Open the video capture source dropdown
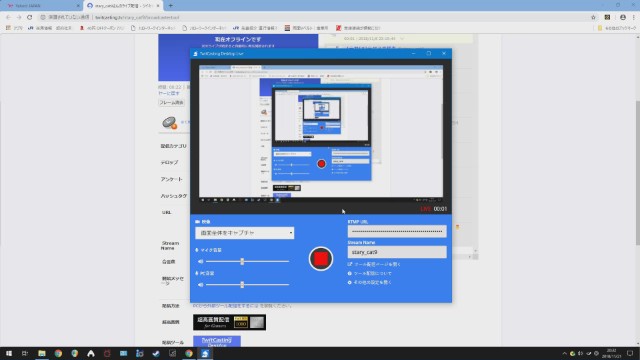The height and width of the screenshot is (360, 640). pyautogui.click(x=244, y=233)
